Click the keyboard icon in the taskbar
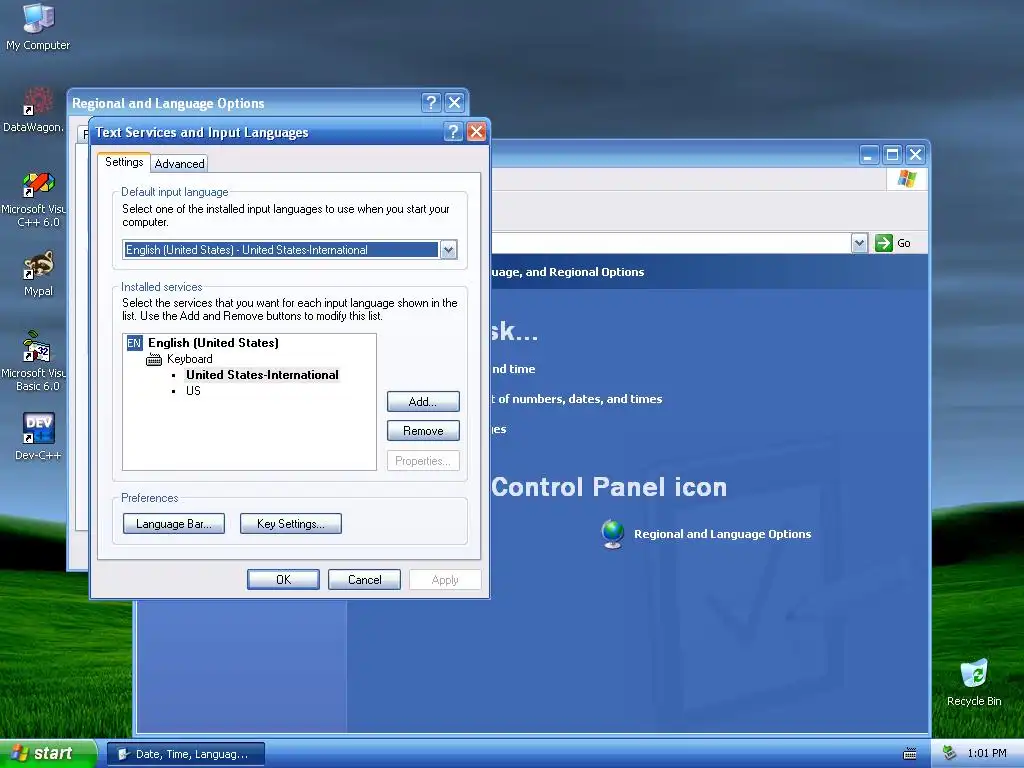The height and width of the screenshot is (768, 1024). click(x=910, y=754)
